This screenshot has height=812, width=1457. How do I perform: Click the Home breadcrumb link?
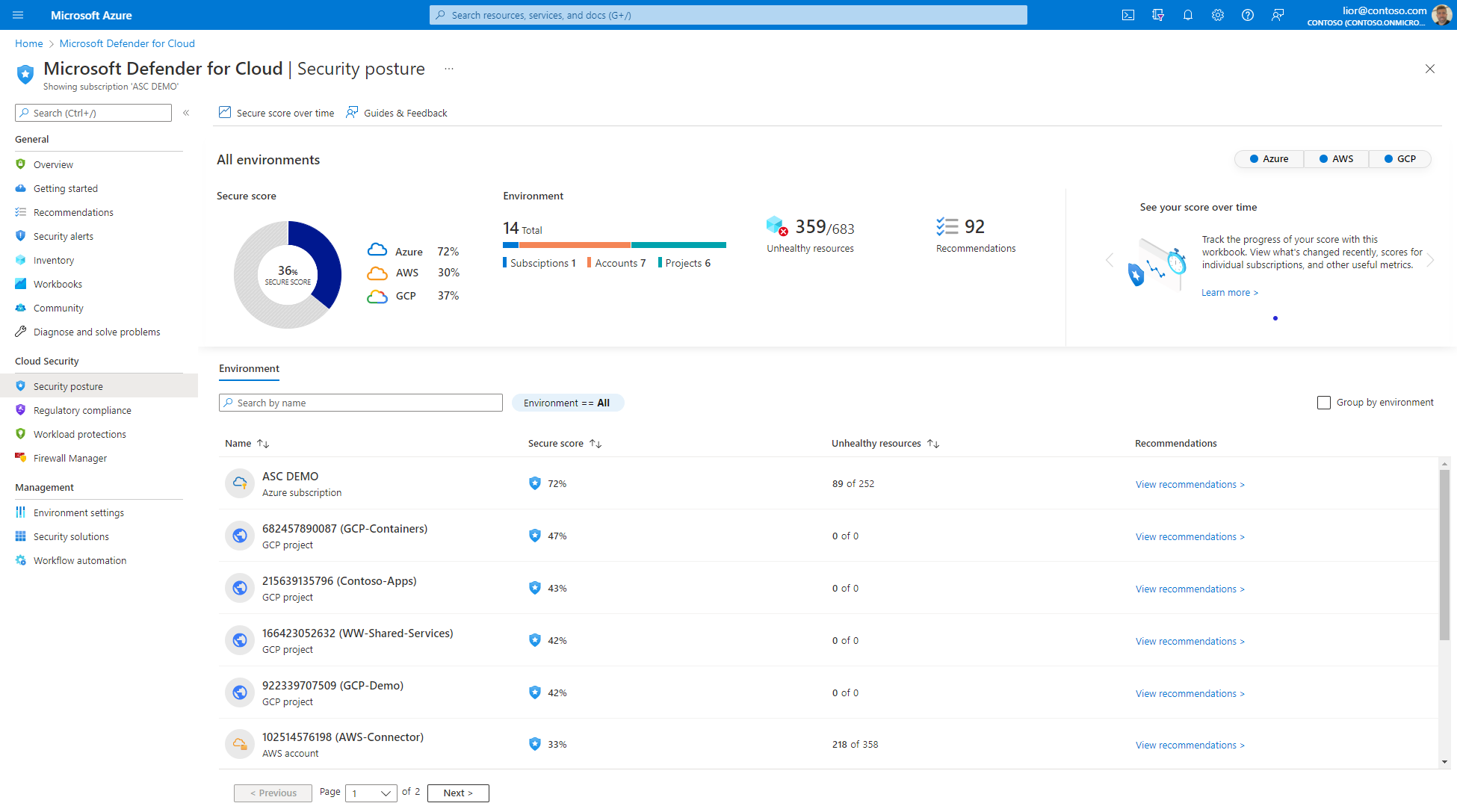pyautogui.click(x=29, y=43)
